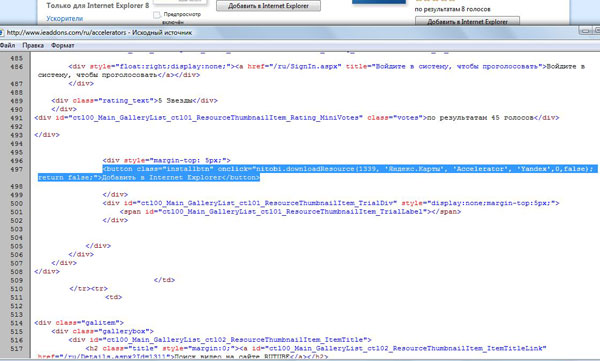Click Добавить в Internet Explorer button under 8 голосов
Viewport: 600px width, 361px height.
click(x=467, y=21)
